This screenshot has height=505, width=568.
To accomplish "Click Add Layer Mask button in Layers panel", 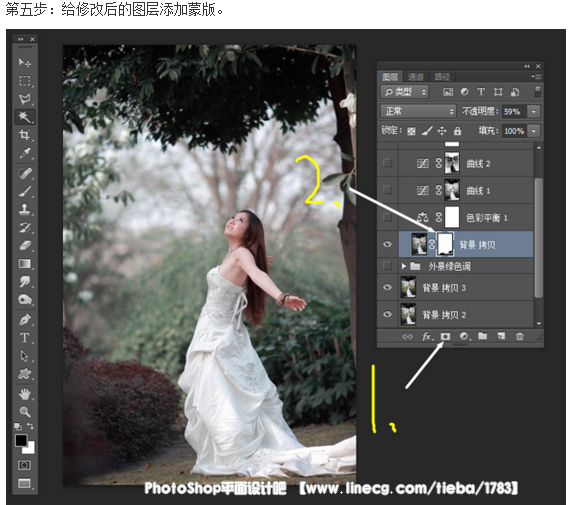I will point(445,337).
